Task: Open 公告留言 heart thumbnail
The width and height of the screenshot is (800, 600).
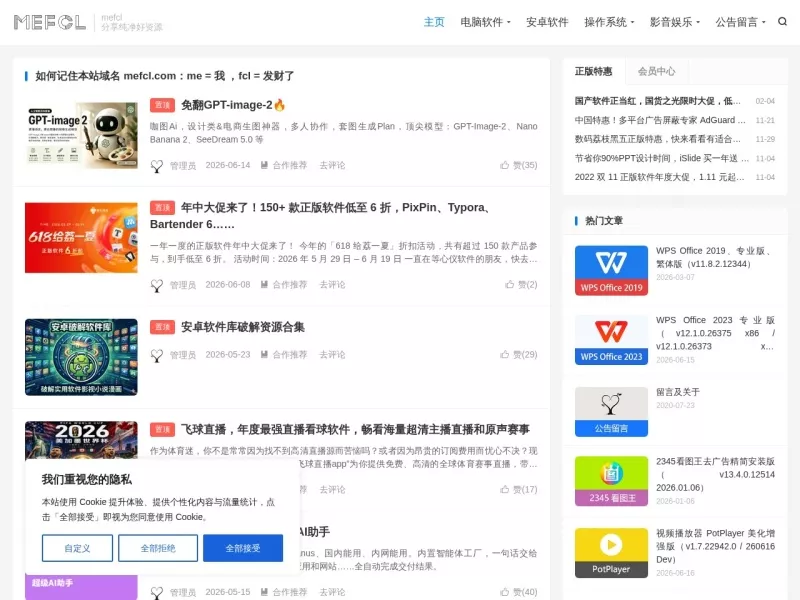Action: [x=611, y=412]
